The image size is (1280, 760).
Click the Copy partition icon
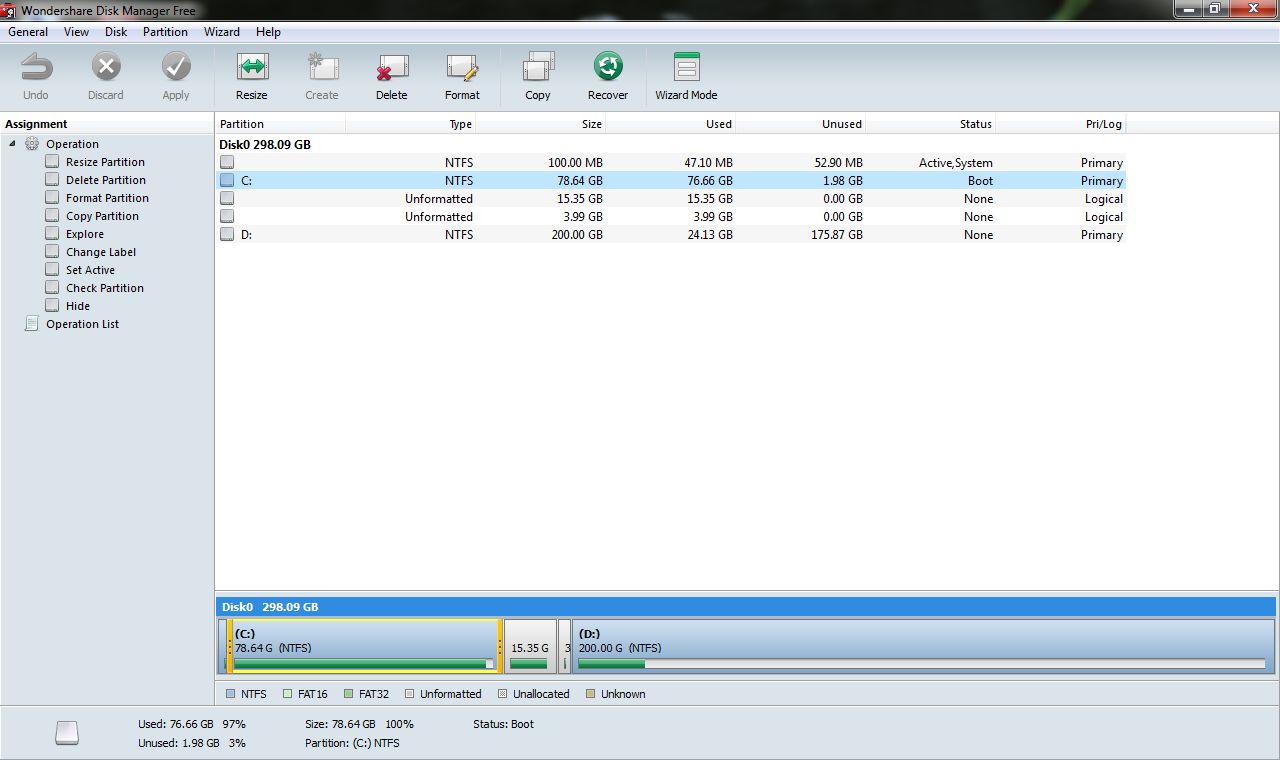coord(538,68)
